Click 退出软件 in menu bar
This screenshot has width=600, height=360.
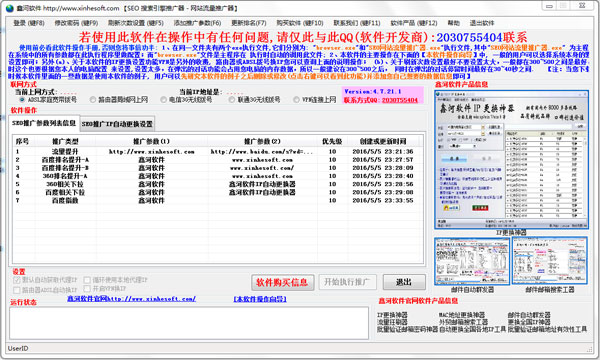pos(482,23)
